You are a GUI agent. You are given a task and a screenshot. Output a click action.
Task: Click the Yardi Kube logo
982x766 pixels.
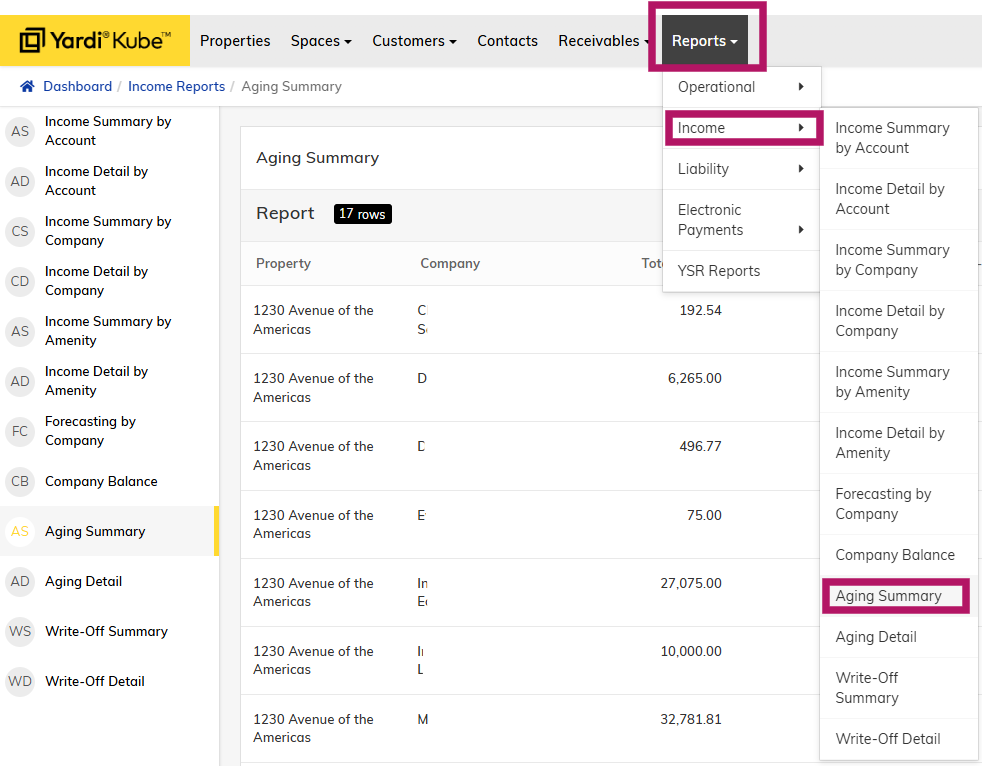pos(95,41)
